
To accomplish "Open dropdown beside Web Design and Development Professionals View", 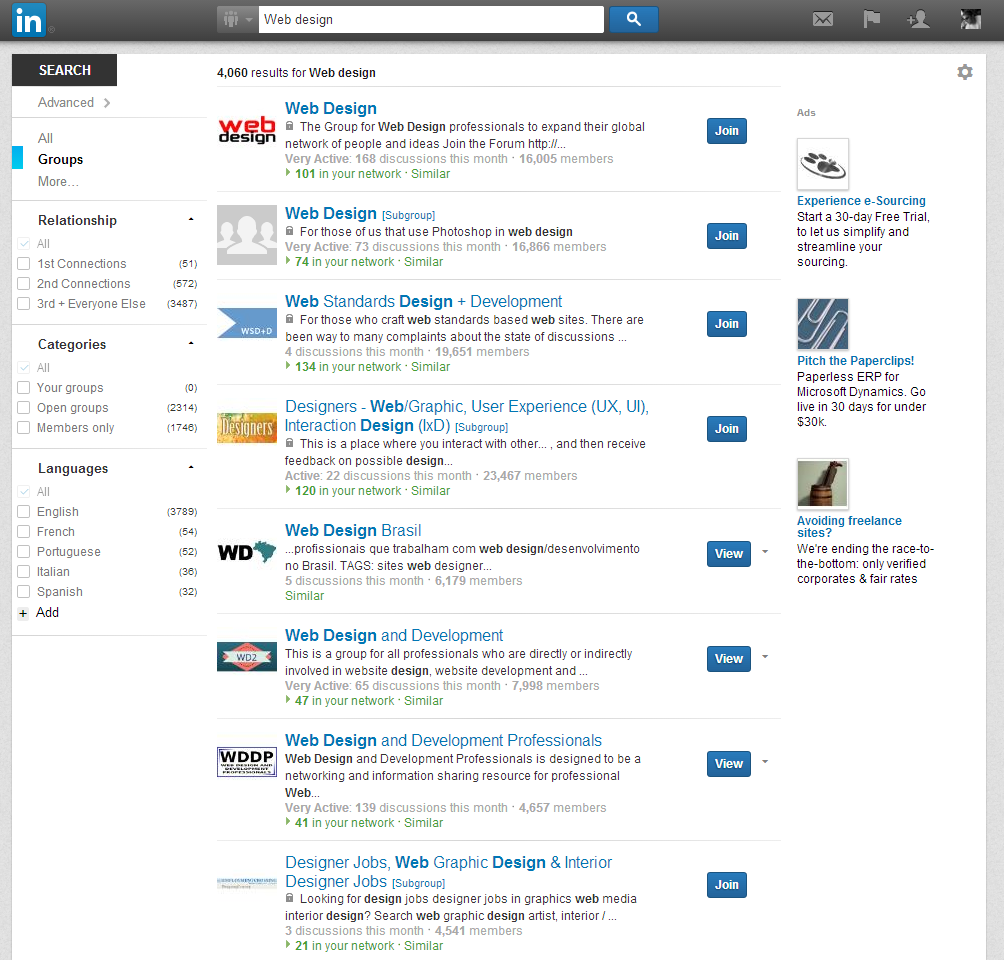I will click(x=765, y=761).
